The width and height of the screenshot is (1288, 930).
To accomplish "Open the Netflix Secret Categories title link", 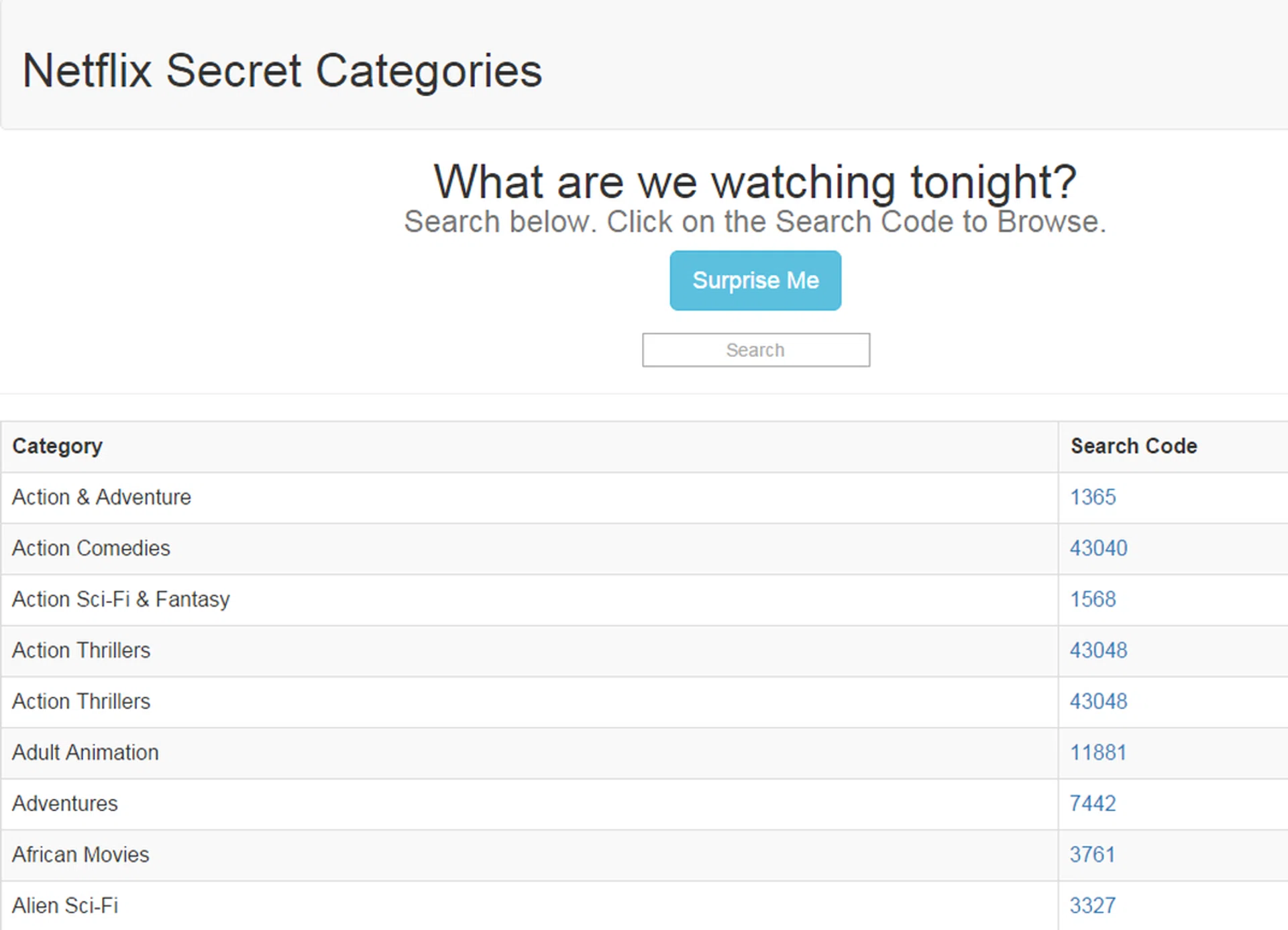I will coord(282,70).
